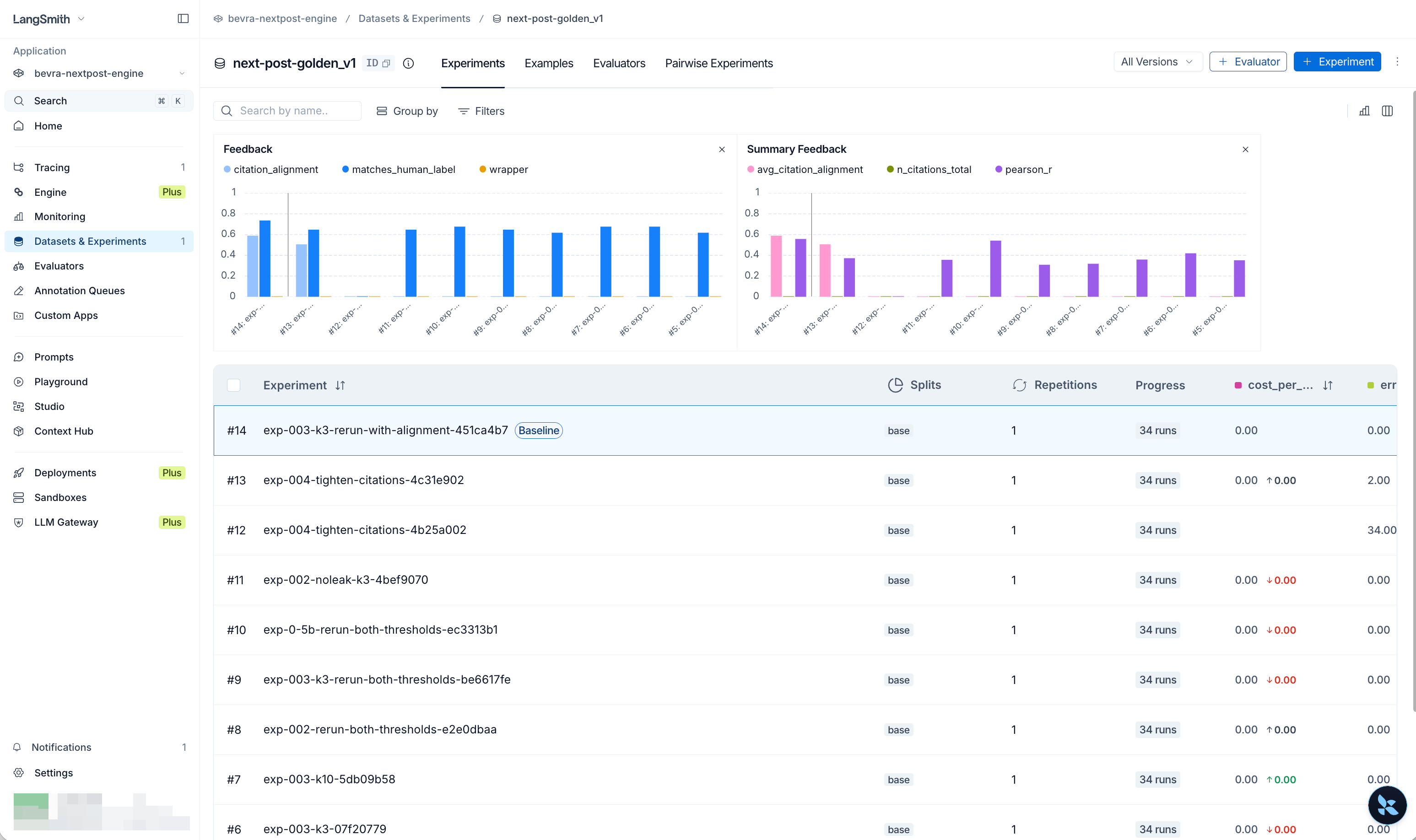Open experiment exp-004-tighten-citations-4c31e902
Screen dimensions: 1416x840
(x=363, y=480)
